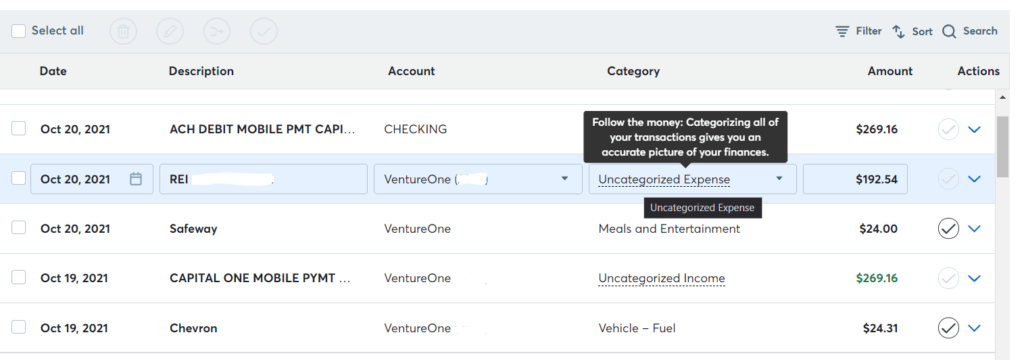This screenshot has width=1024, height=360.
Task: Open the Filter options
Action: click(x=859, y=31)
